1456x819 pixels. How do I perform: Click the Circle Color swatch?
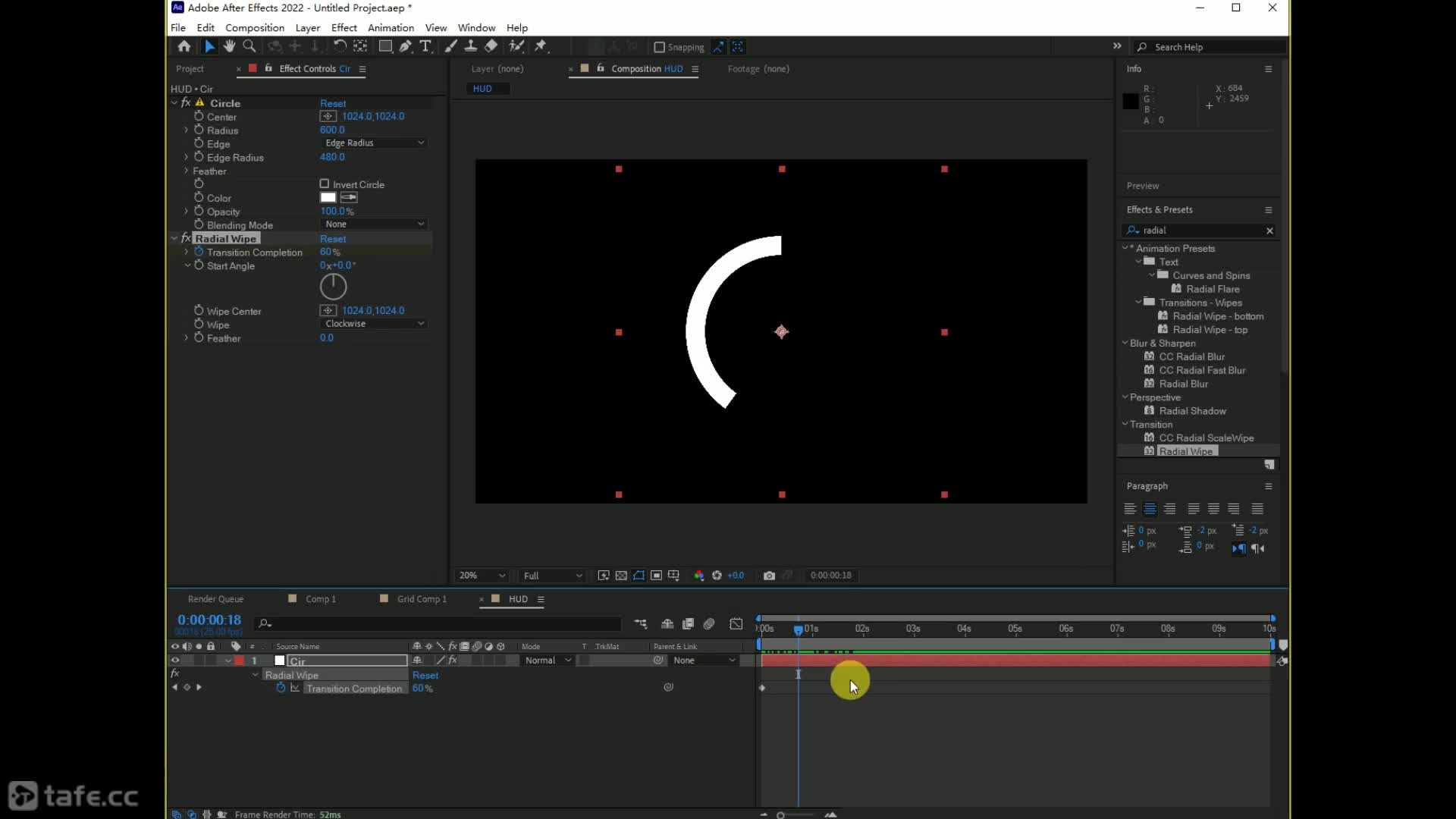click(x=328, y=197)
